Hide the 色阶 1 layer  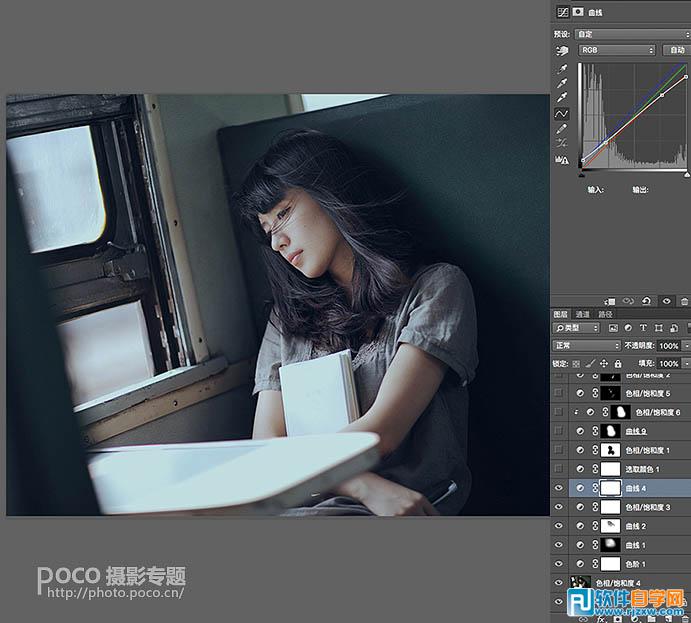(x=558, y=564)
